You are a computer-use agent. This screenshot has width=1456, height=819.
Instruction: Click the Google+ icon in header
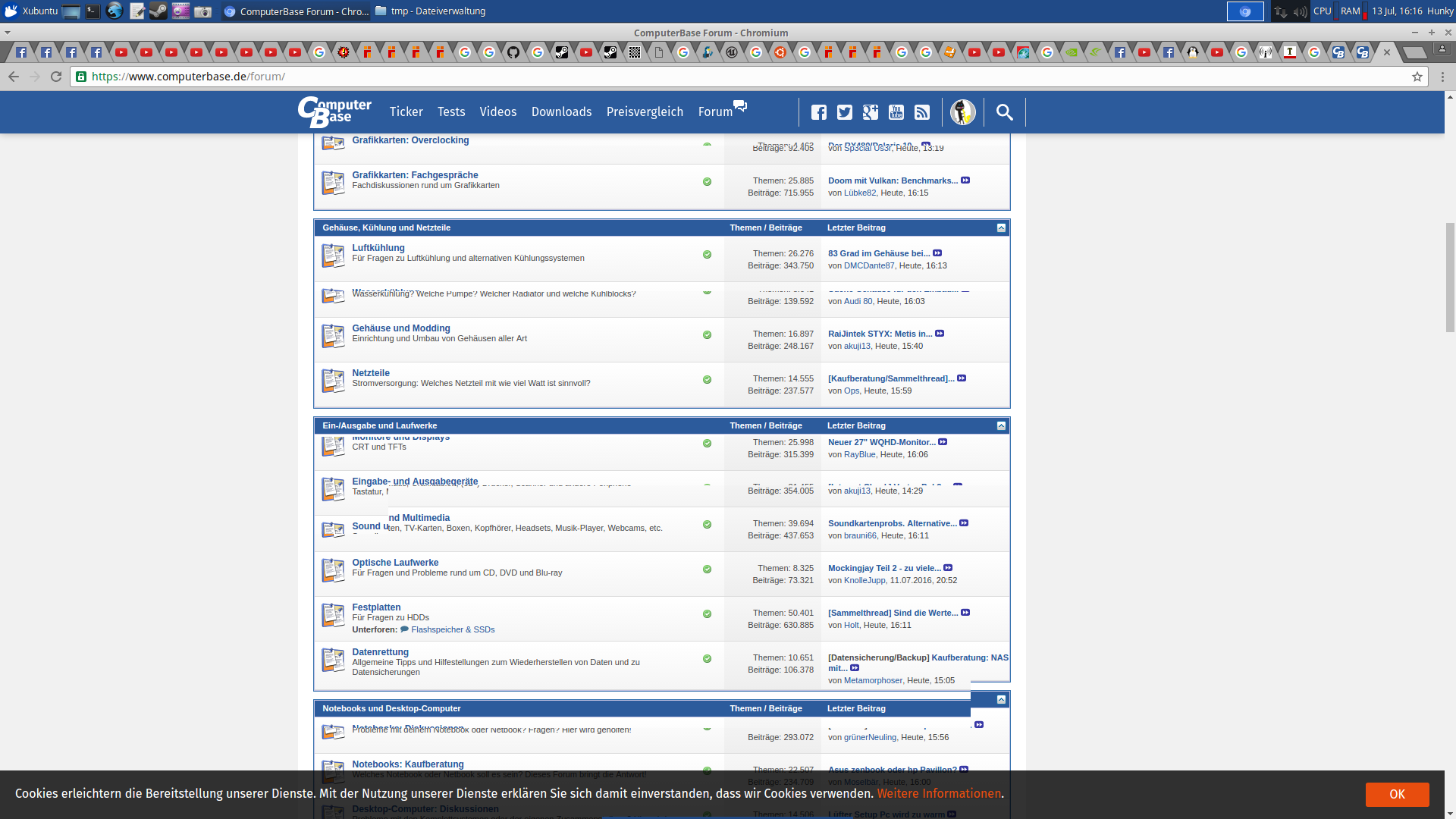click(x=871, y=112)
